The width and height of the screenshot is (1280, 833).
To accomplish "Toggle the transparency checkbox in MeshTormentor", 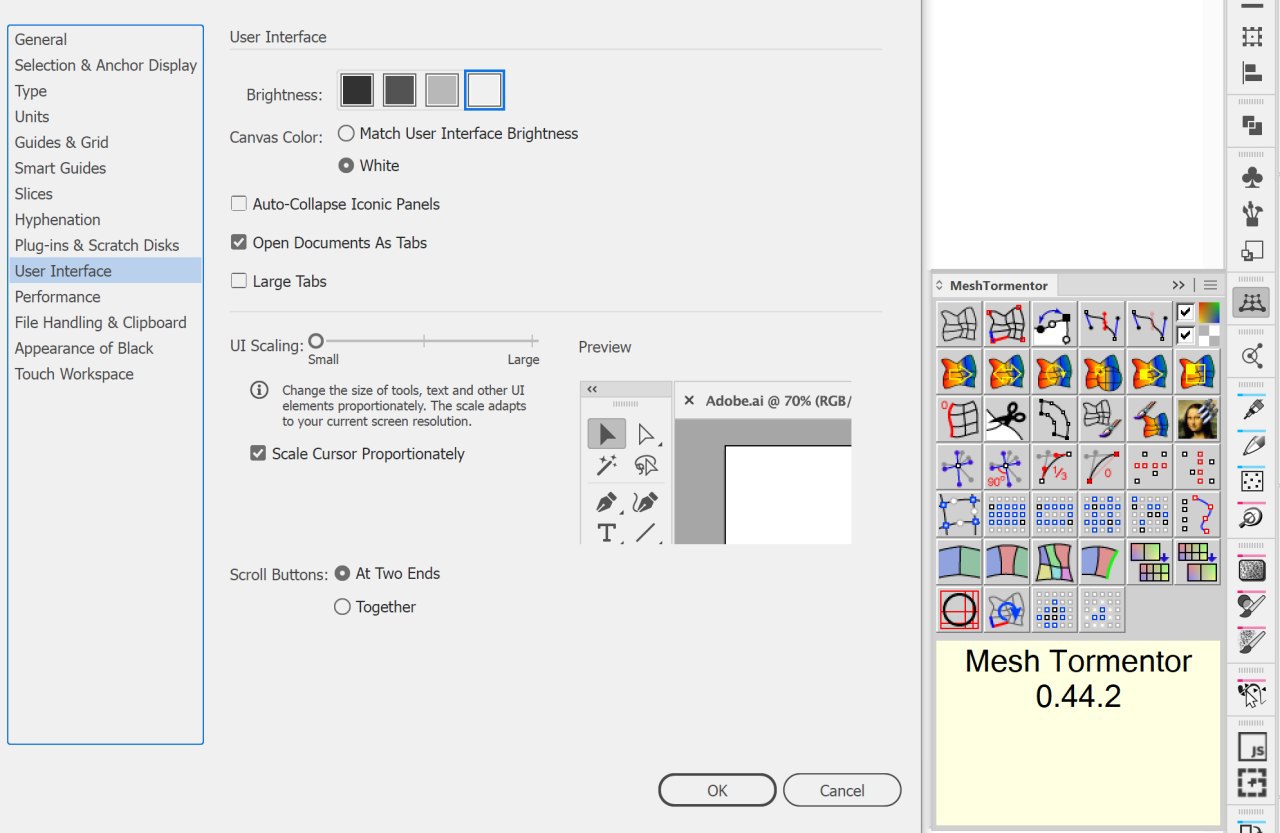I will pyautogui.click(x=1185, y=335).
